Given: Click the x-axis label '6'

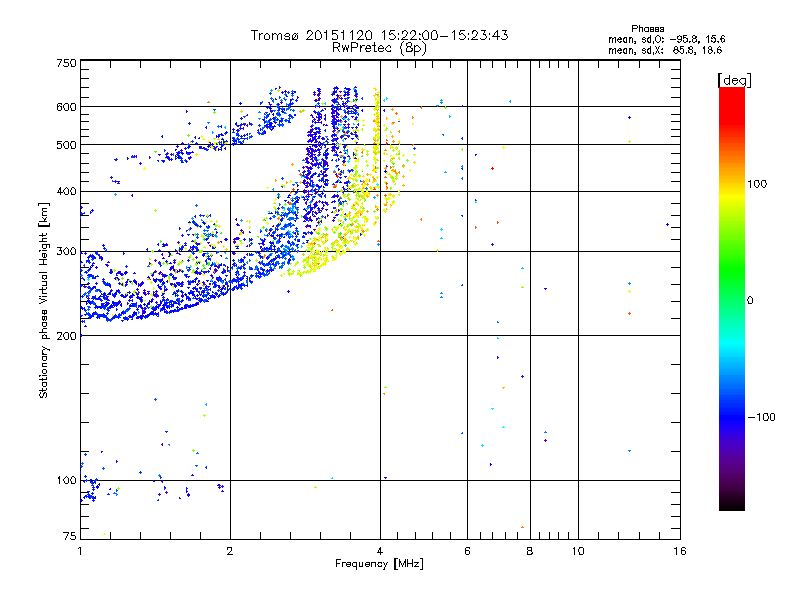Looking at the screenshot, I should point(467,551).
